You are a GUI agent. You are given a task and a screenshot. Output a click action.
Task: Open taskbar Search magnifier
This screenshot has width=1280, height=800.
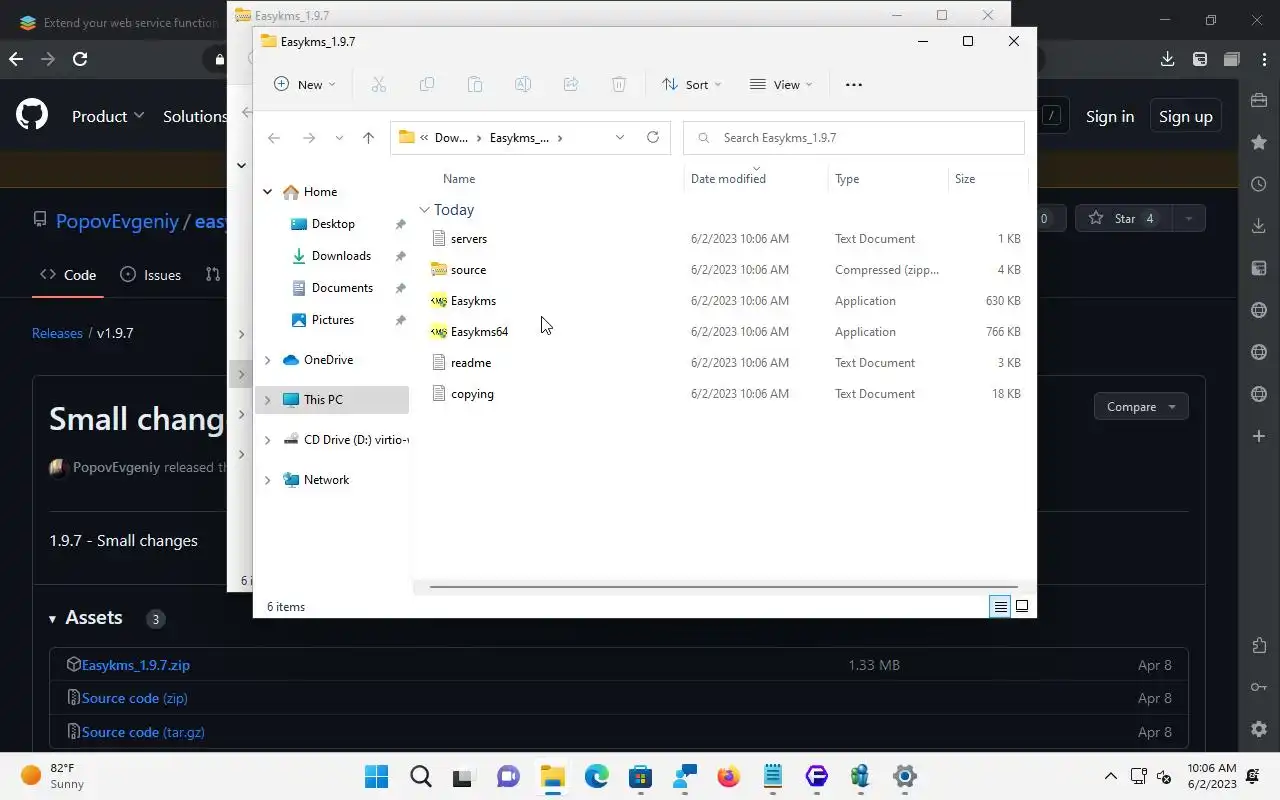[420, 776]
